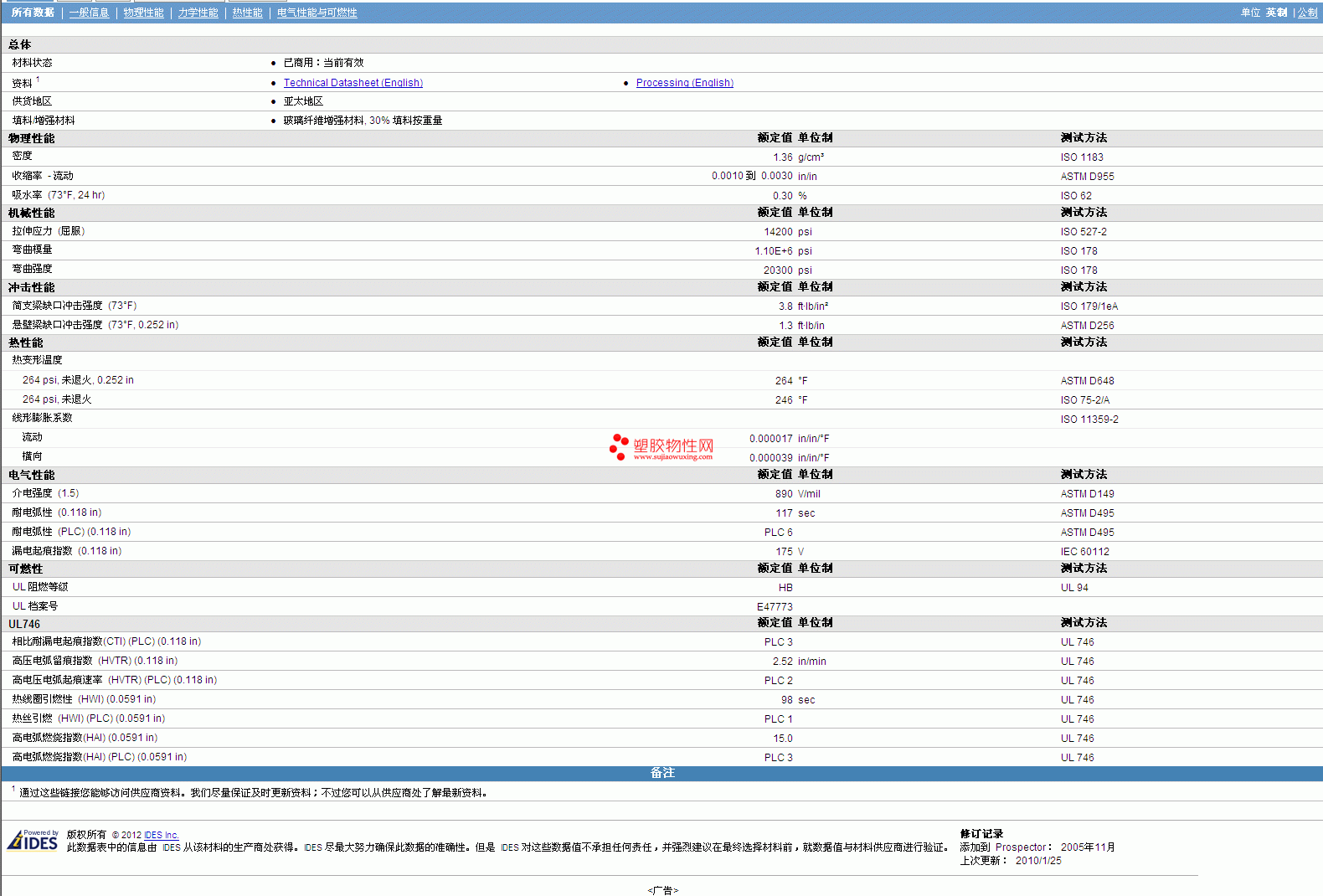Click the <广告> placeholder at page bottom
This screenshot has height=896, width=1323.
pos(662,890)
